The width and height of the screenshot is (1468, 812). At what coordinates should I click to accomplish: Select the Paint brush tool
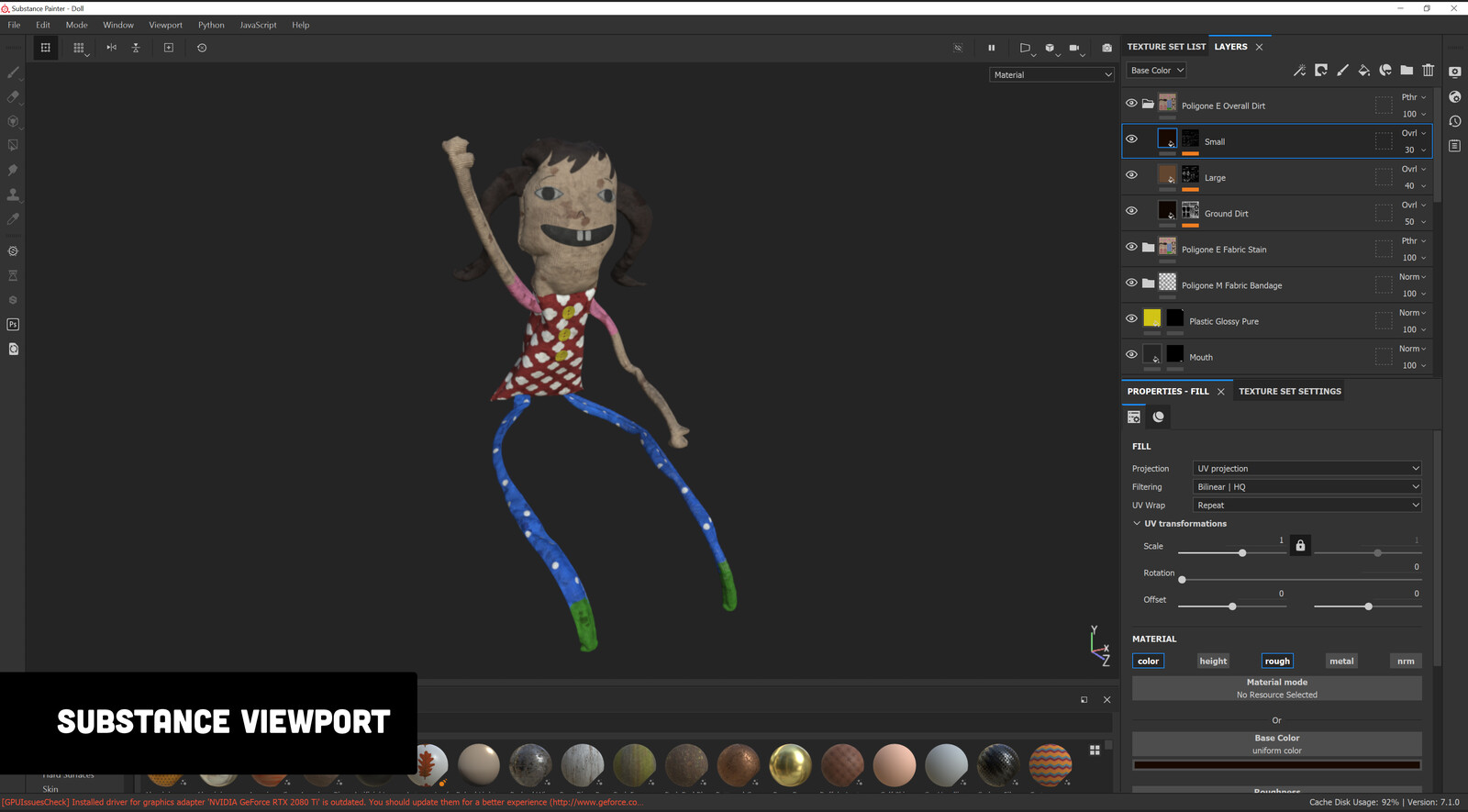click(13, 72)
